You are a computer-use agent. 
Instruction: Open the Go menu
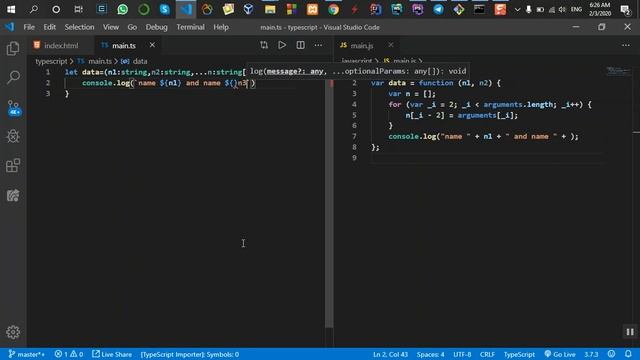132,27
